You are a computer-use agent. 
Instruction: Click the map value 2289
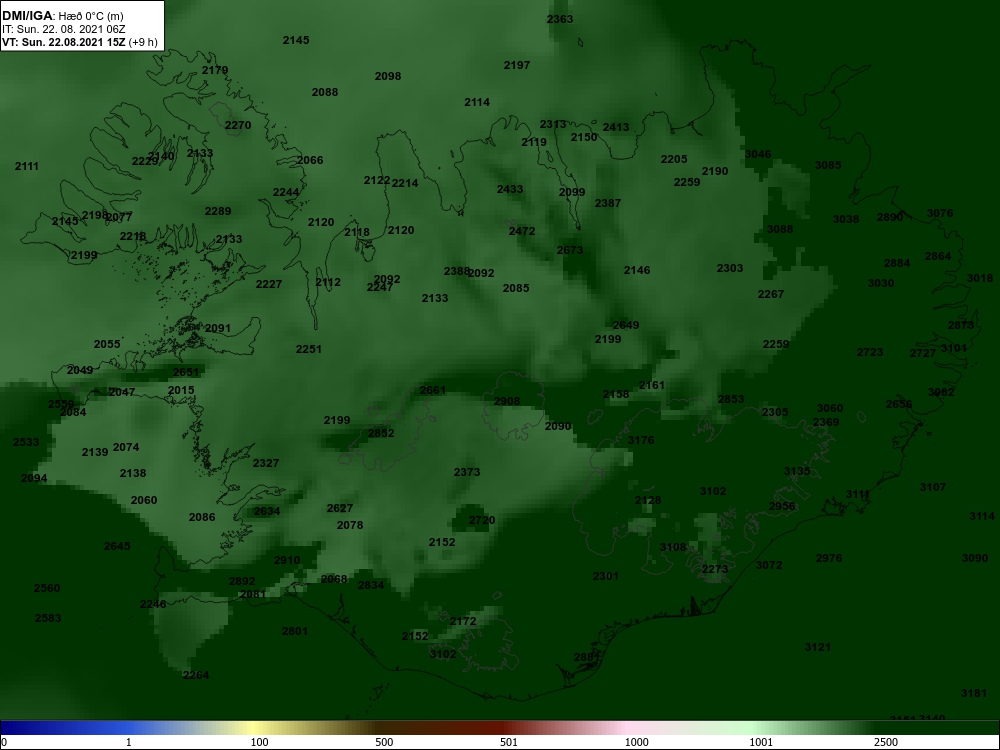[218, 211]
